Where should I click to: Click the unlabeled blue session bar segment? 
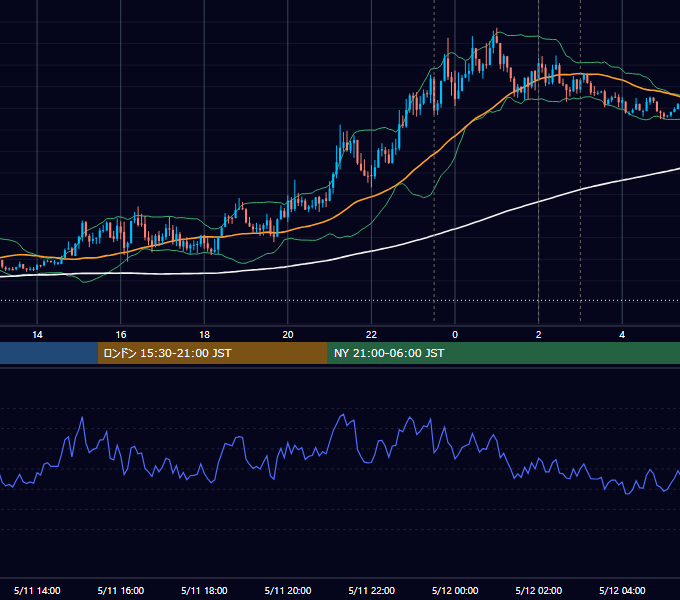(x=49, y=353)
